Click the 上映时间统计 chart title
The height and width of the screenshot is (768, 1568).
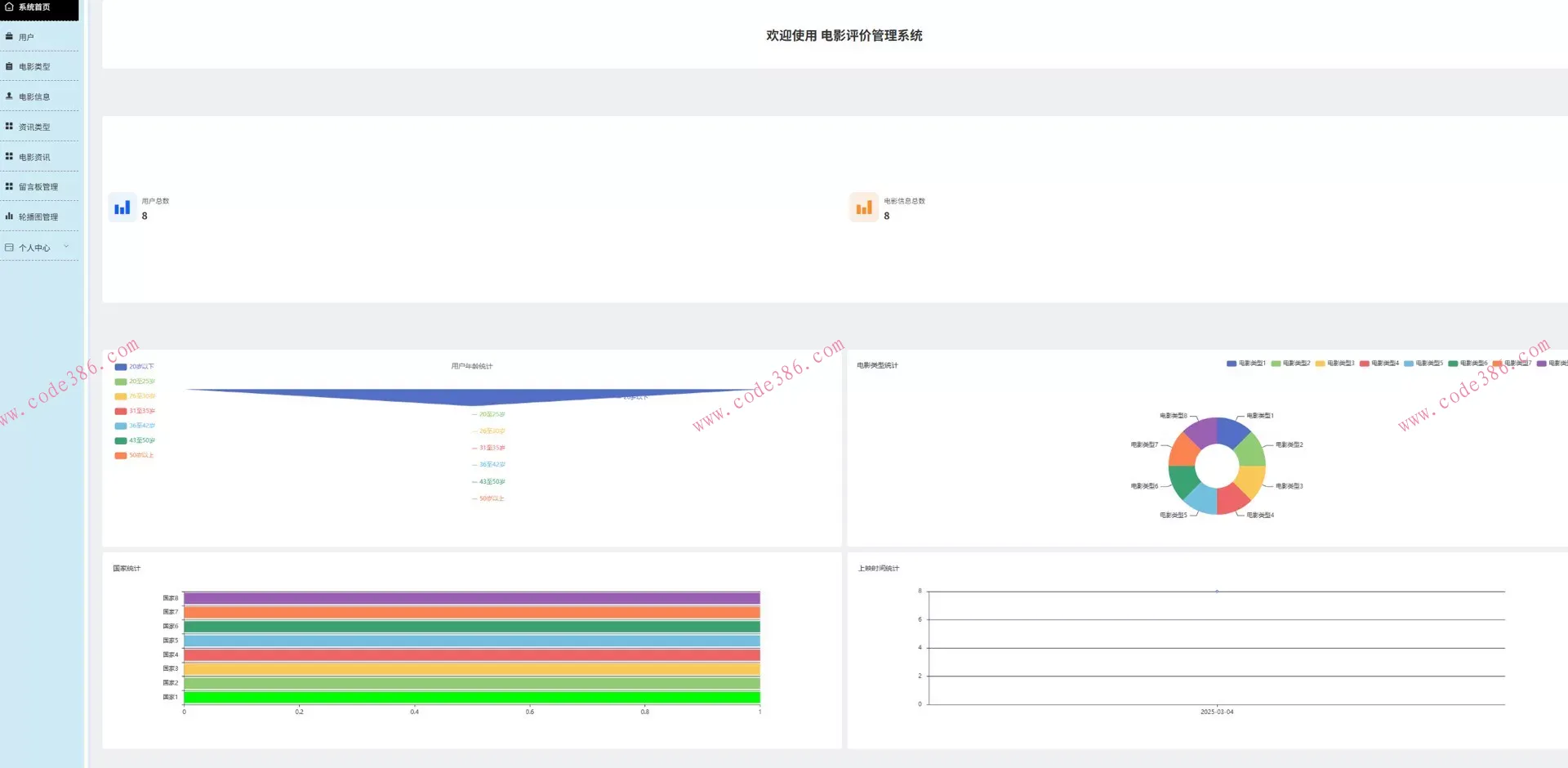click(879, 569)
